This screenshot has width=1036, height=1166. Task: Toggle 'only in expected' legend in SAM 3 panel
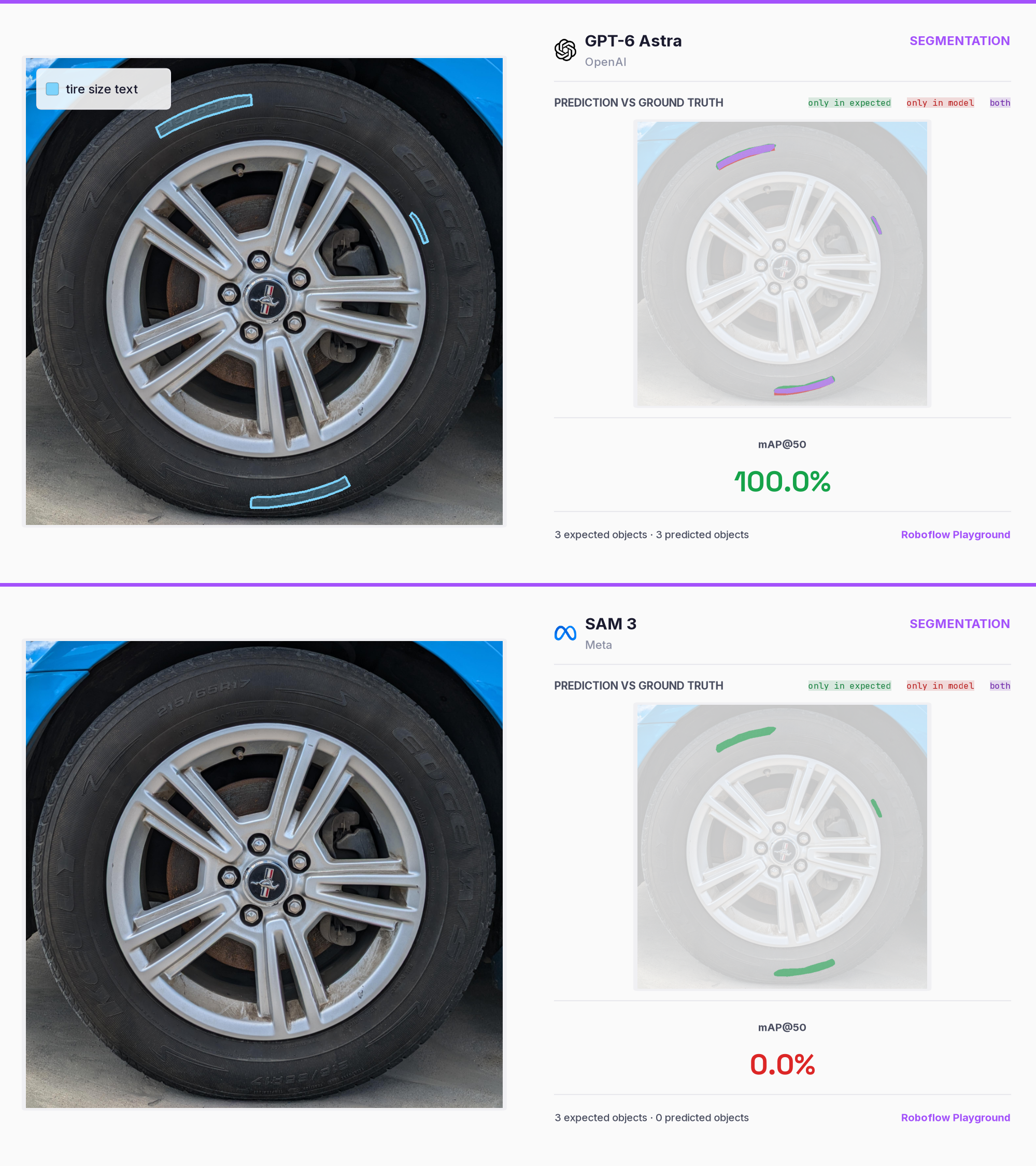[x=849, y=686]
